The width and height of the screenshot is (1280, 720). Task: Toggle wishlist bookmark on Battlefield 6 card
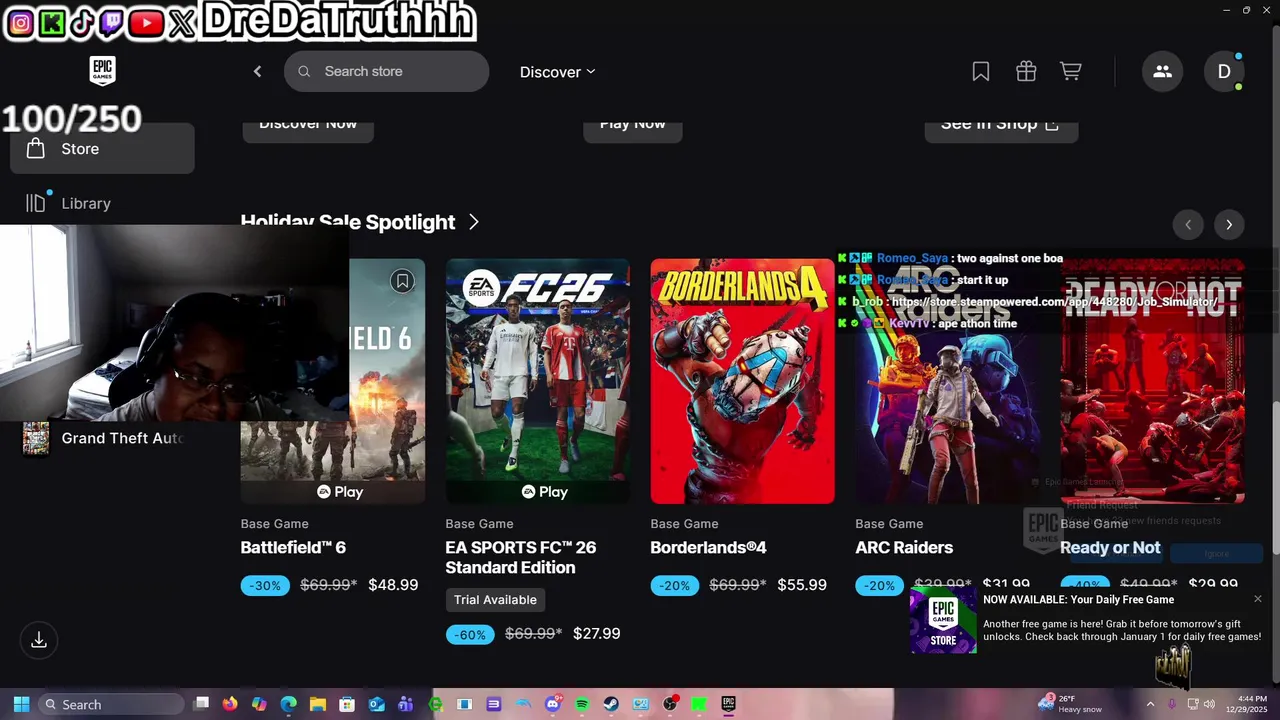tap(402, 281)
